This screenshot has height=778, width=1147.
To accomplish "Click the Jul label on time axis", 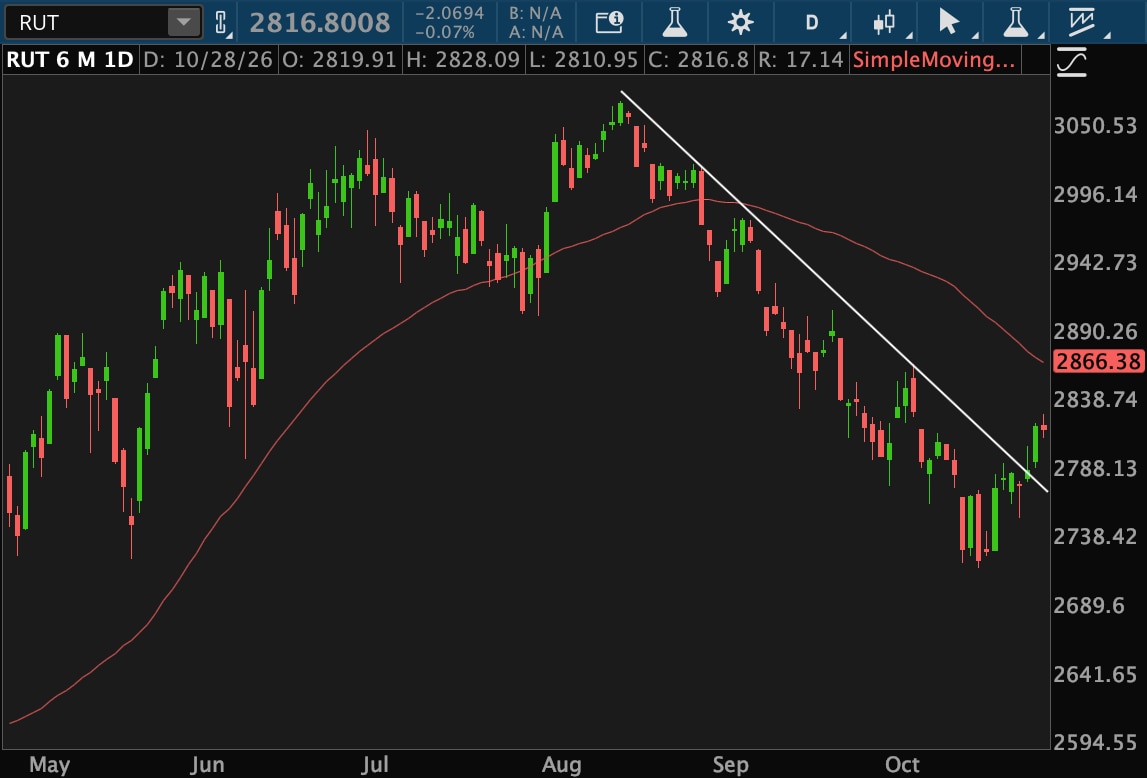I will click(374, 765).
